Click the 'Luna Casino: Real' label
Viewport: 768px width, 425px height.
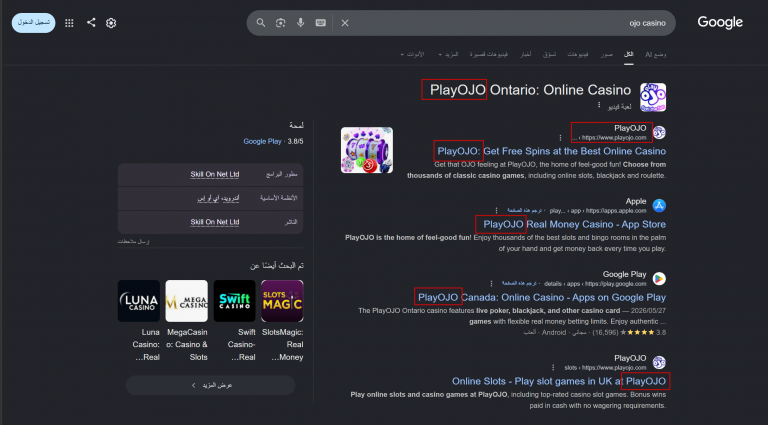point(146,345)
